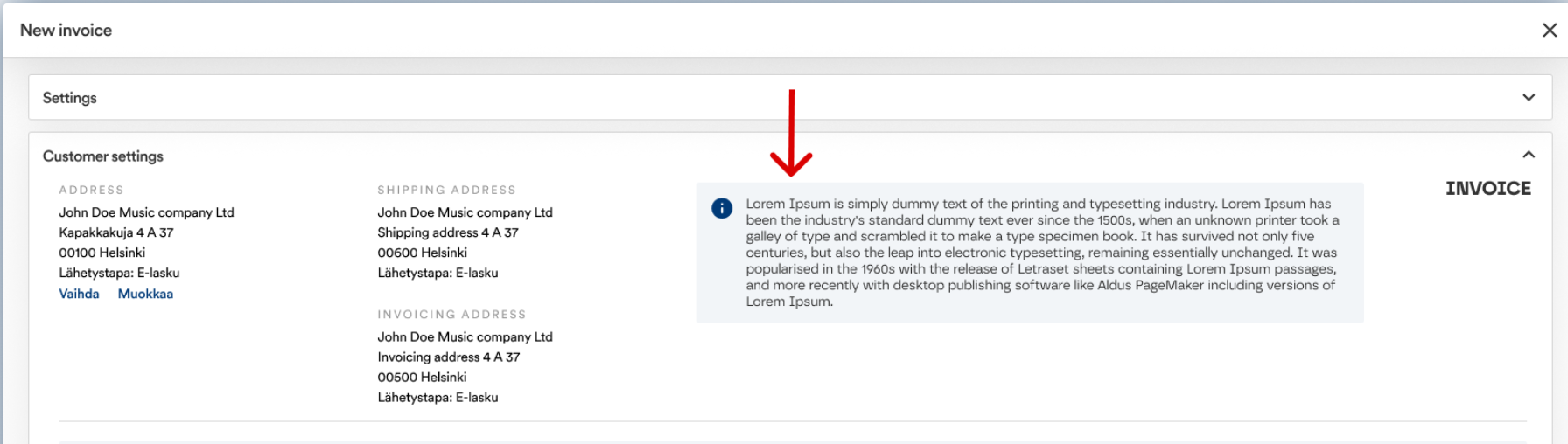Click the New invoice title
The image size is (1568, 444).
(66, 31)
